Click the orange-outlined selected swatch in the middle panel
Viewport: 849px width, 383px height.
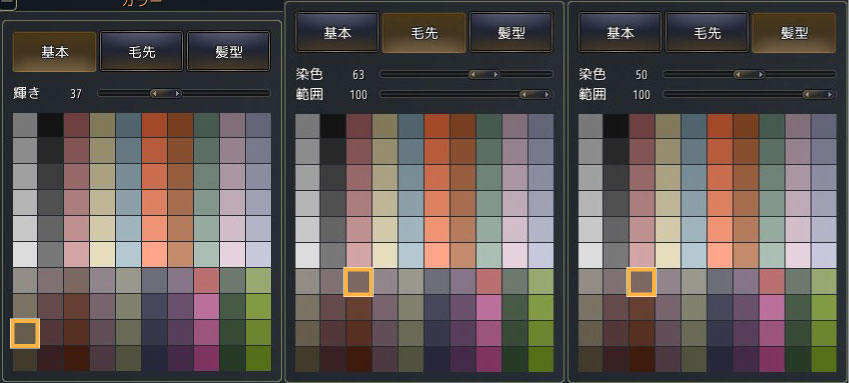click(x=358, y=282)
